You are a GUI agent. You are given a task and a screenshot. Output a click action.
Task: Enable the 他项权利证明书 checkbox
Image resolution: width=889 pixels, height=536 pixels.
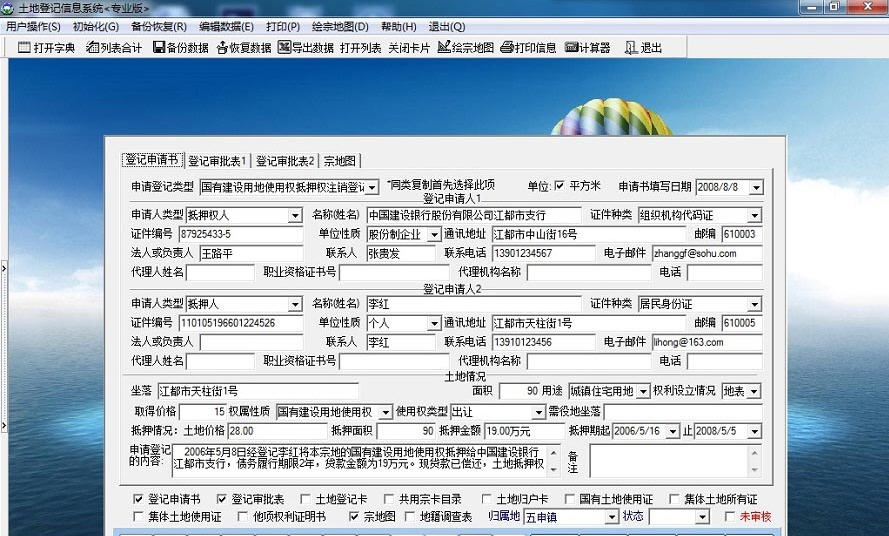click(x=243, y=517)
